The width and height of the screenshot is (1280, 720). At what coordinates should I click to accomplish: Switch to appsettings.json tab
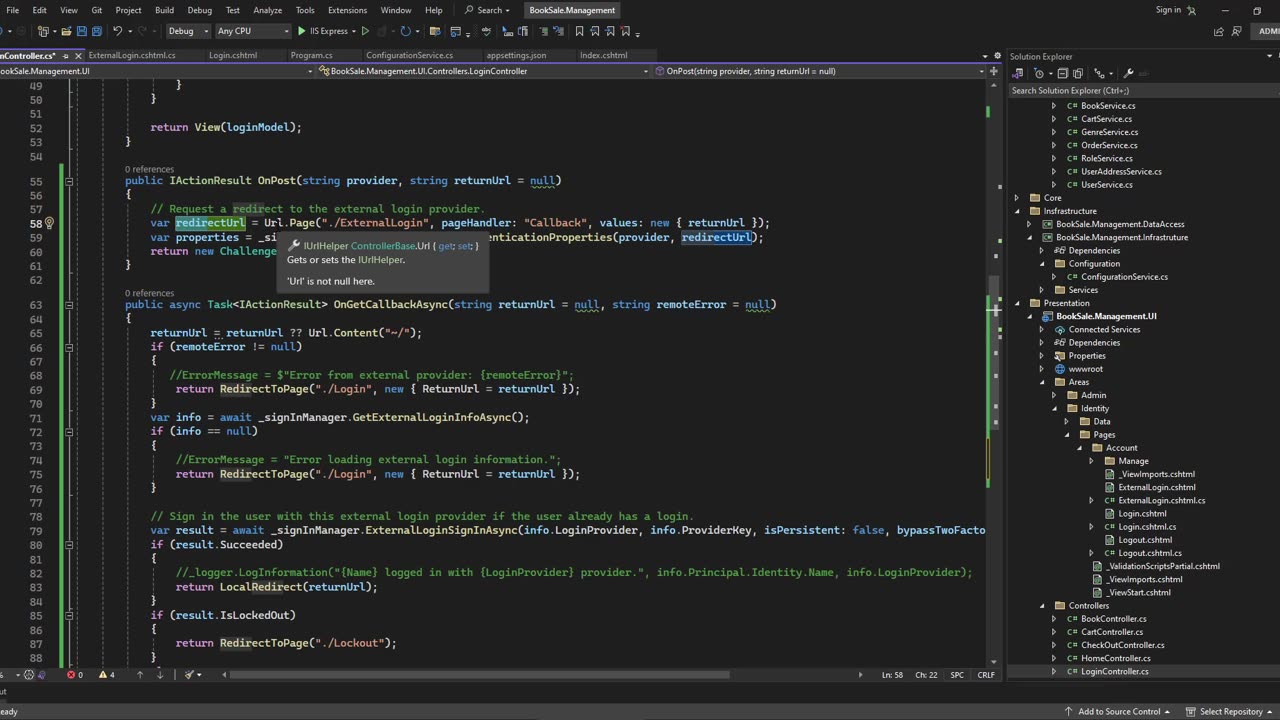pos(516,56)
